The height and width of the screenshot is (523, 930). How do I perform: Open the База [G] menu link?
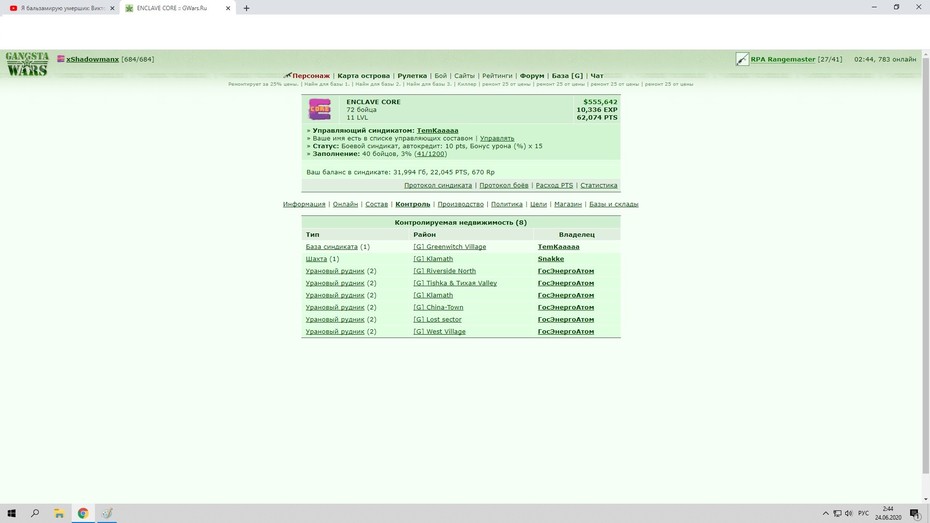(x=567, y=76)
